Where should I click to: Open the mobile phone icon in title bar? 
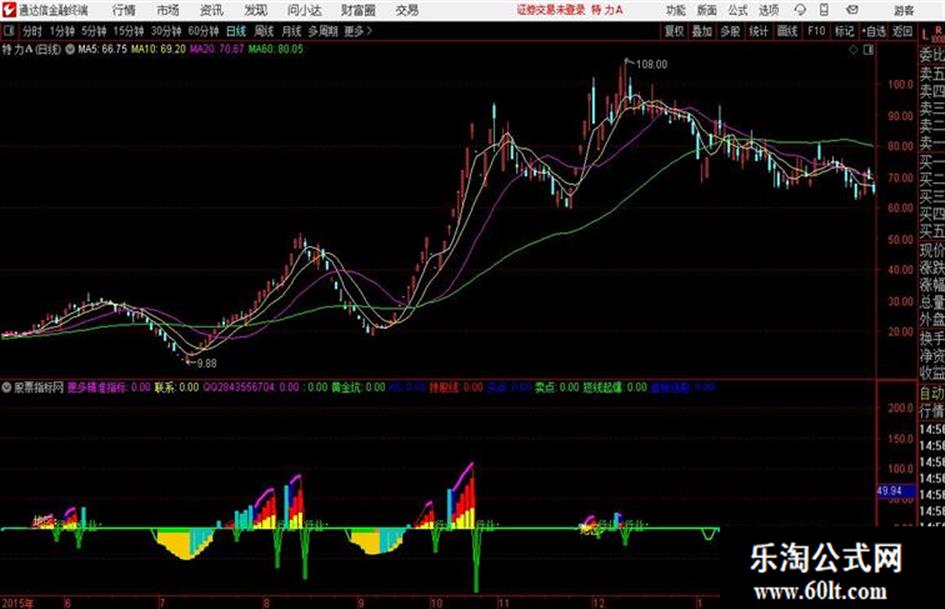(824, 10)
